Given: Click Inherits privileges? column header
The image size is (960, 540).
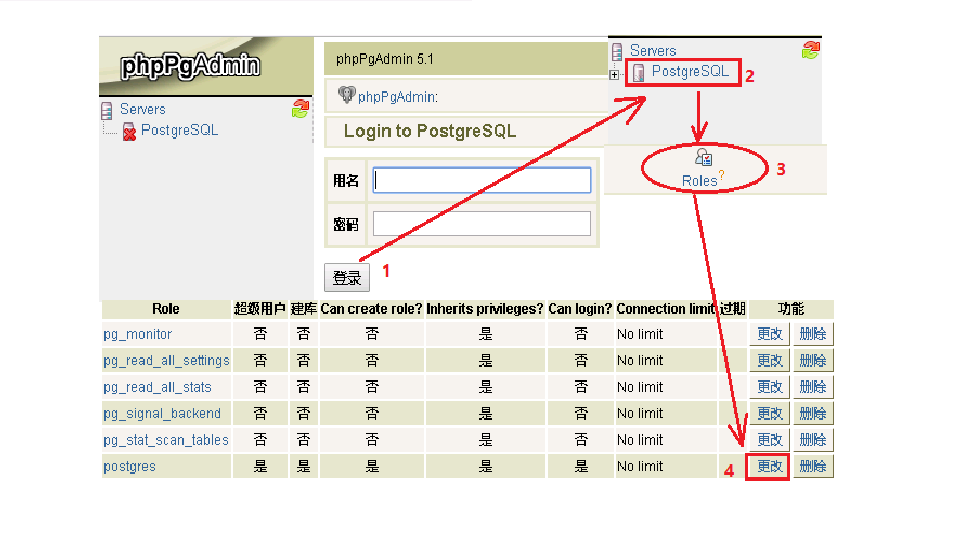Looking at the screenshot, I should (484, 309).
